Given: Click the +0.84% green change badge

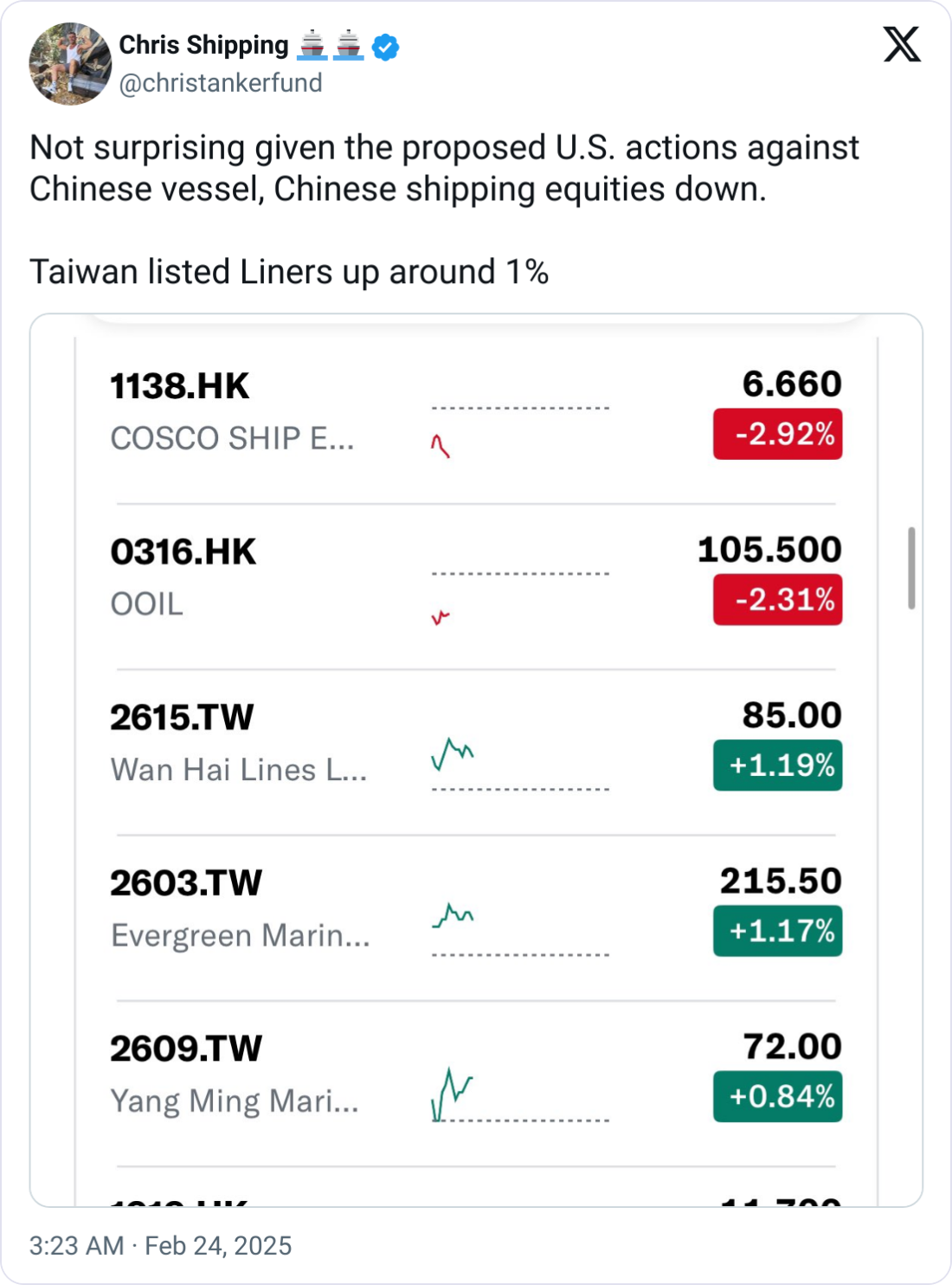Looking at the screenshot, I should pos(777,1096).
